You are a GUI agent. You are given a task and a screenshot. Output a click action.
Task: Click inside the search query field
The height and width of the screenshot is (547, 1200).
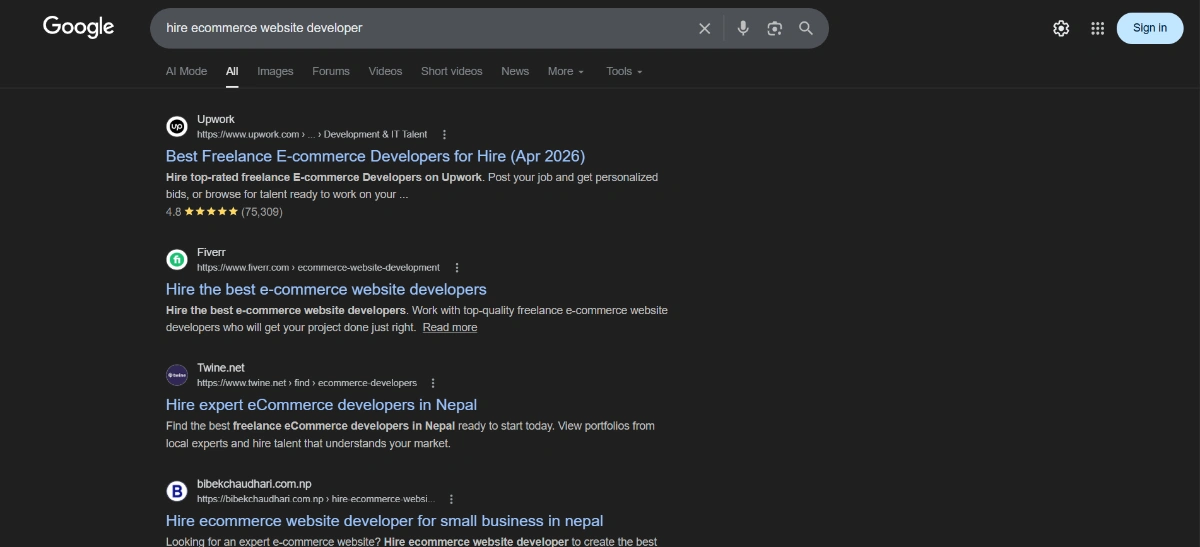(x=425, y=28)
